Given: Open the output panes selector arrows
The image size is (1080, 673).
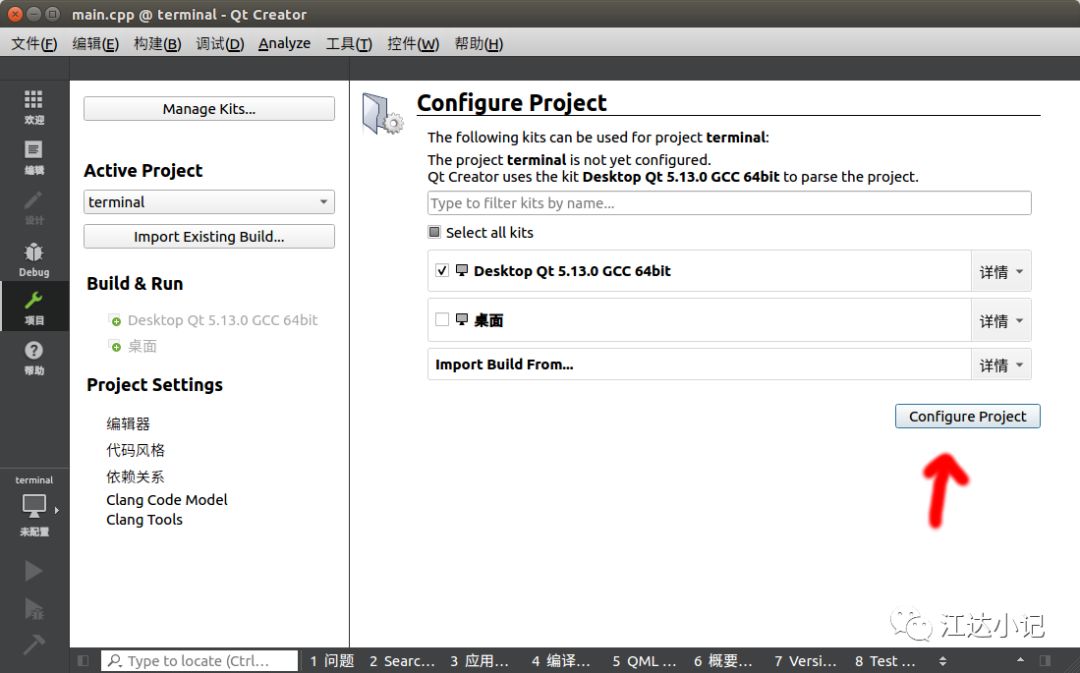Looking at the screenshot, I should coord(942,661).
